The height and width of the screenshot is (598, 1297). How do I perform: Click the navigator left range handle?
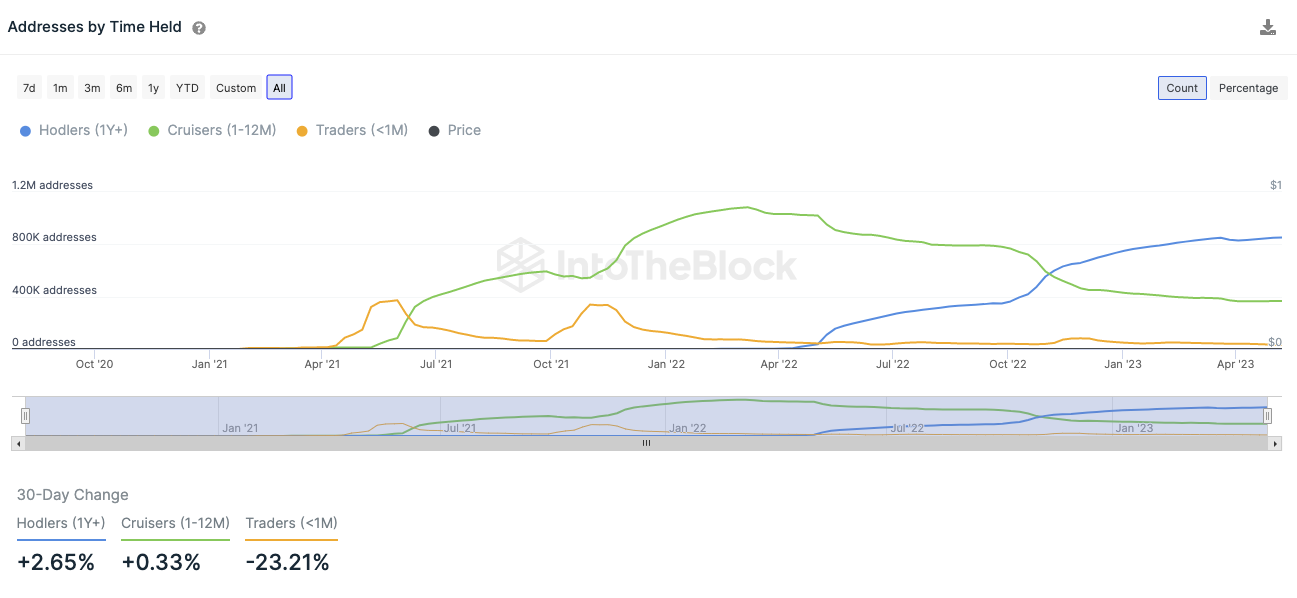[26, 416]
